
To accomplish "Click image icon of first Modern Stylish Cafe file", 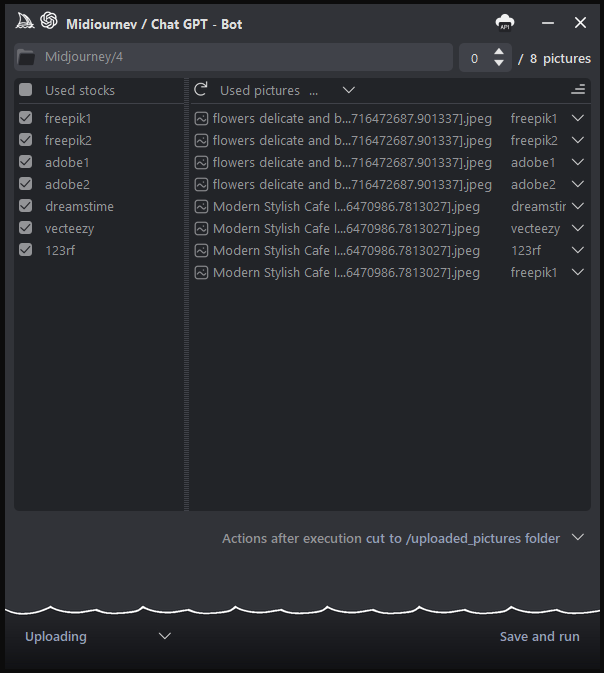I will tap(201, 207).
